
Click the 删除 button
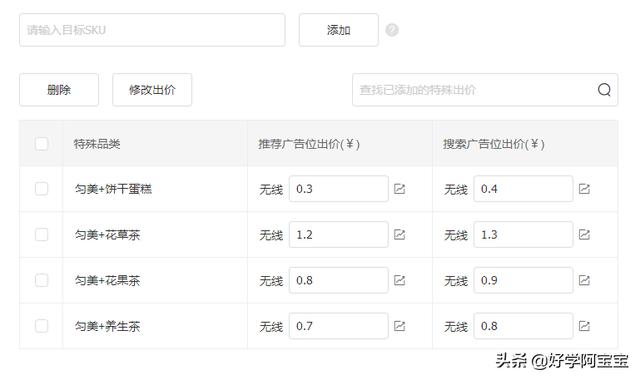tap(59, 90)
